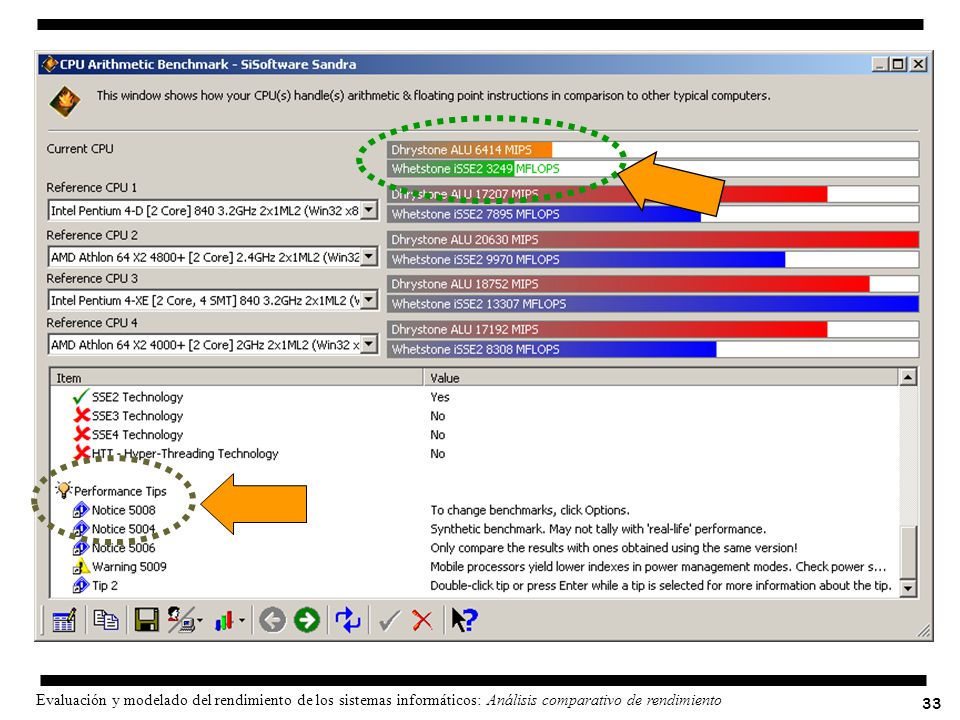960x720 pixels.
Task: Select the Intel Pentium 4-D 840 combo box
Action: (212, 211)
